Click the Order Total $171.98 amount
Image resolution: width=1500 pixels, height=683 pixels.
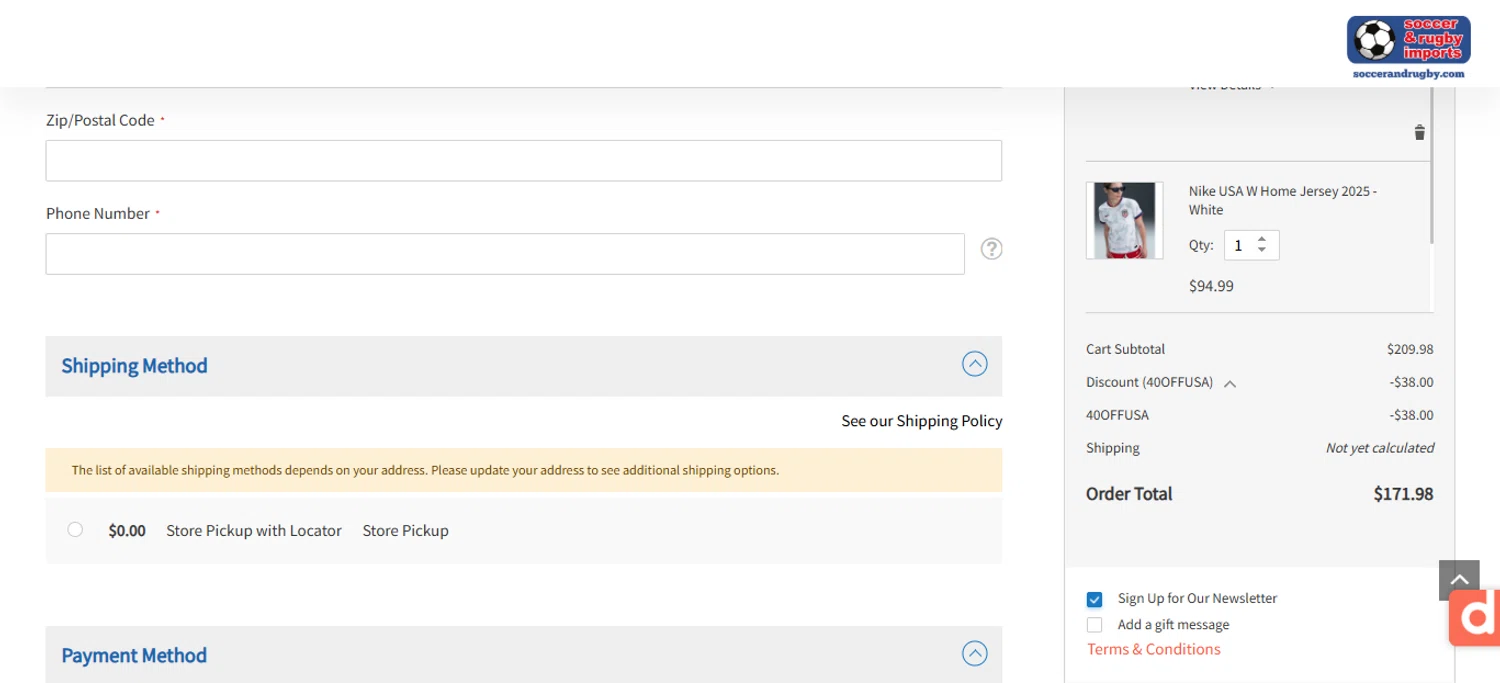1403,494
